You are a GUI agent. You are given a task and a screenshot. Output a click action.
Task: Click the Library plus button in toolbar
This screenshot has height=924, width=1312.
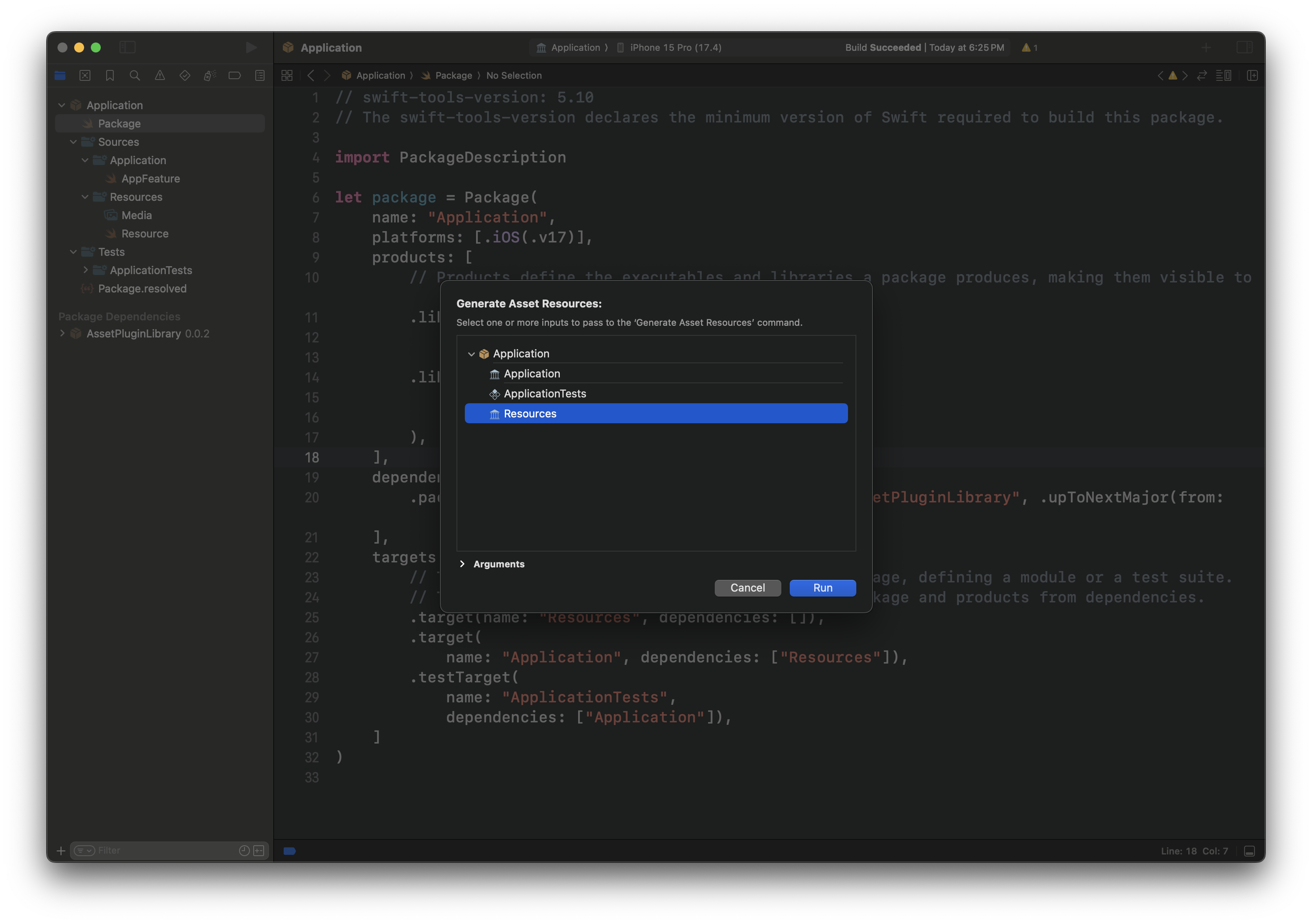pos(1206,47)
